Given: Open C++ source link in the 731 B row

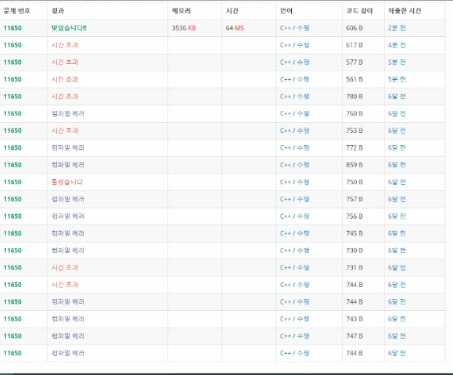Looking at the screenshot, I should [x=286, y=268].
